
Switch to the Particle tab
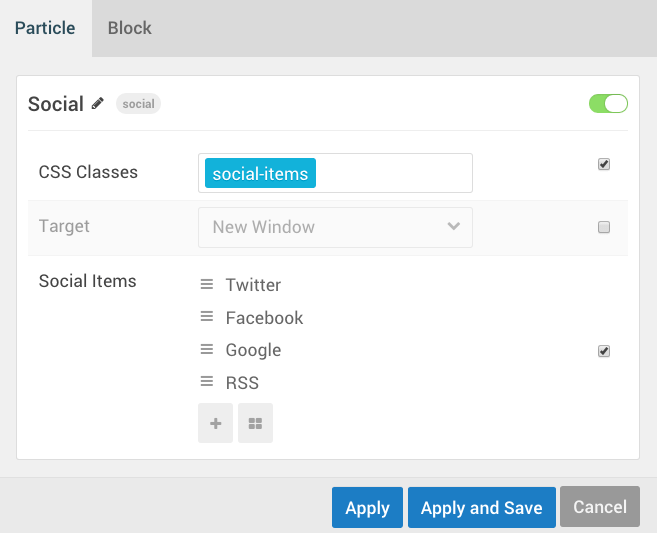45,28
